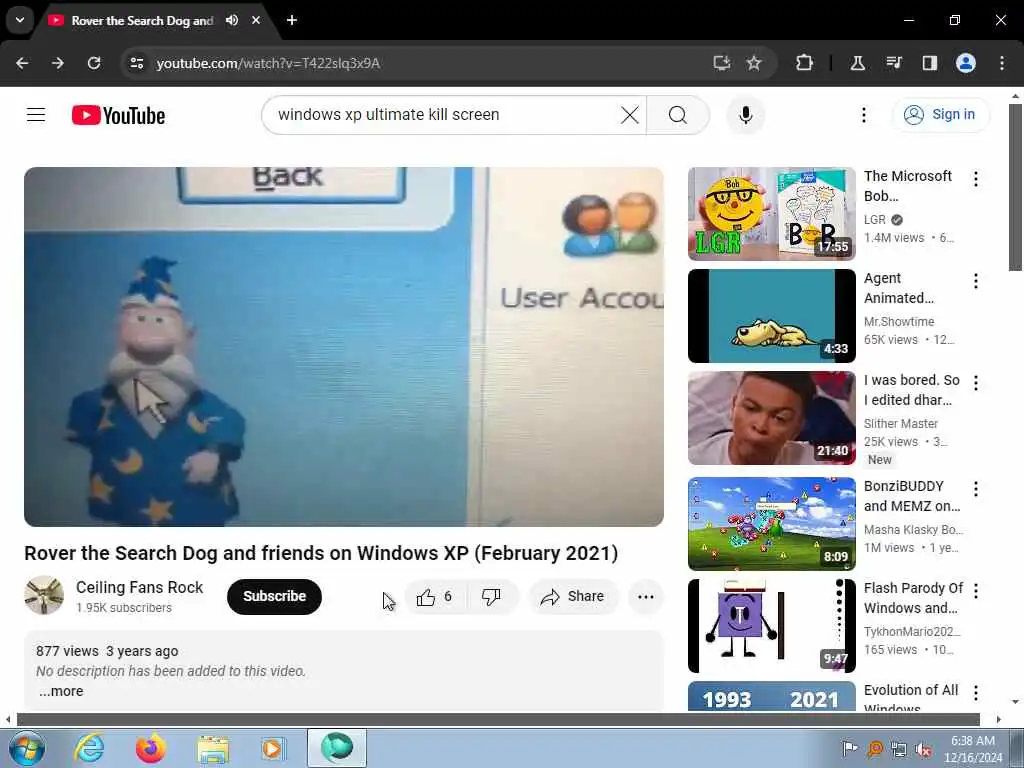Close the Rover the Search Dog tab
The height and width of the screenshot is (768, 1024).
click(256, 20)
